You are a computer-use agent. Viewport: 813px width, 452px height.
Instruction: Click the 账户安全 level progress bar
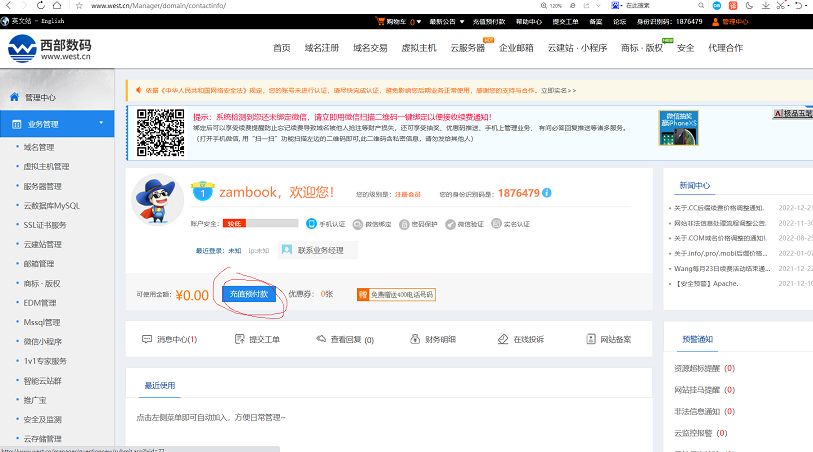(261, 223)
